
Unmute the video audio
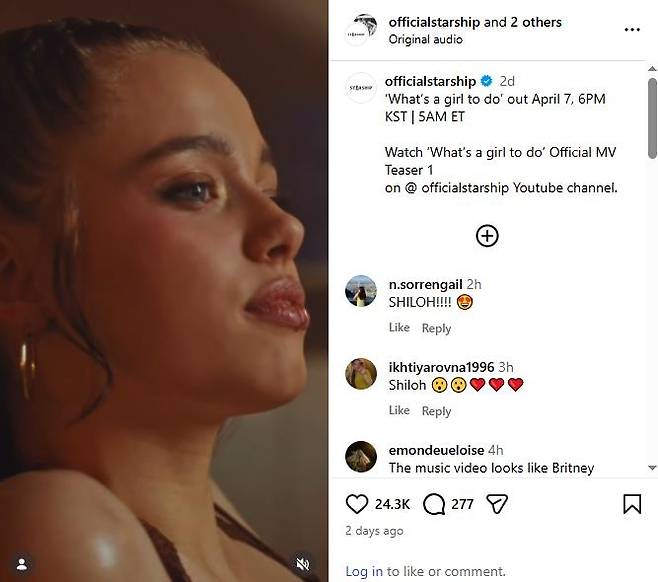pyautogui.click(x=303, y=564)
